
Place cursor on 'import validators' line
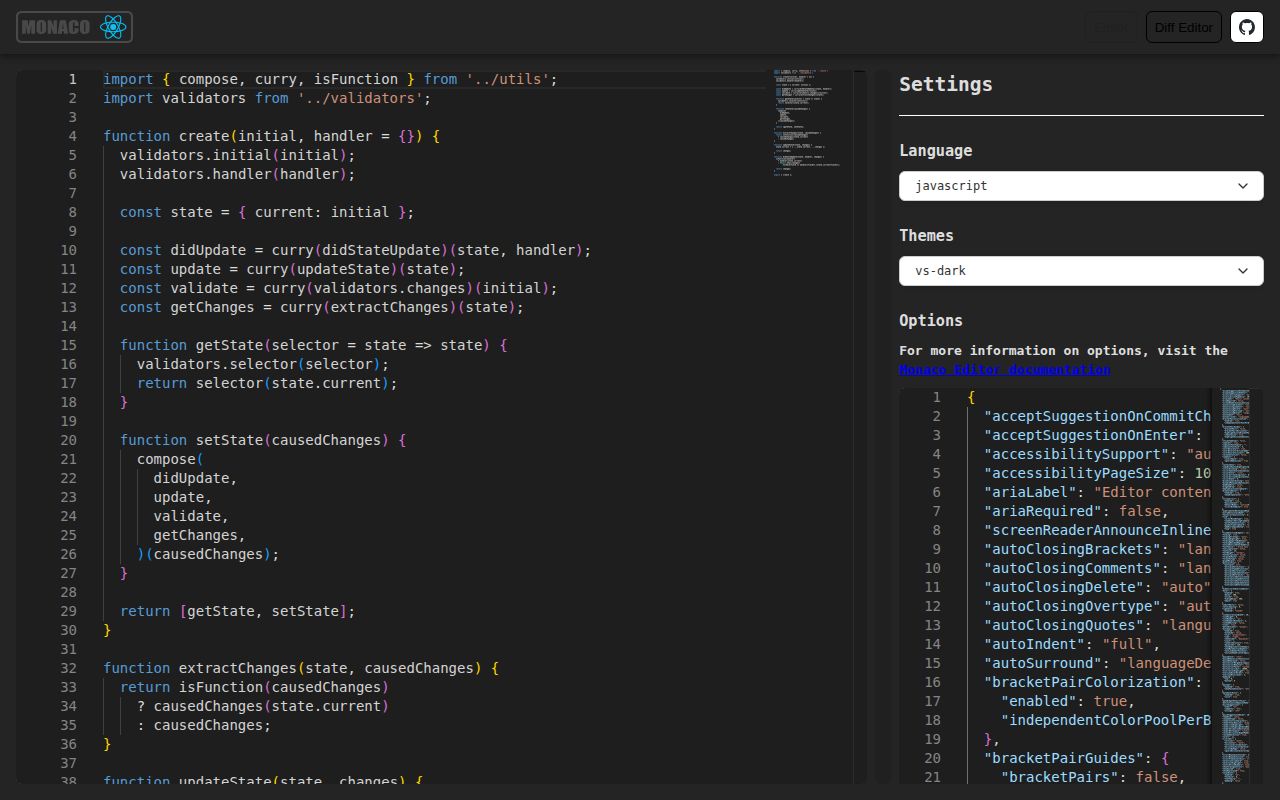(x=267, y=98)
